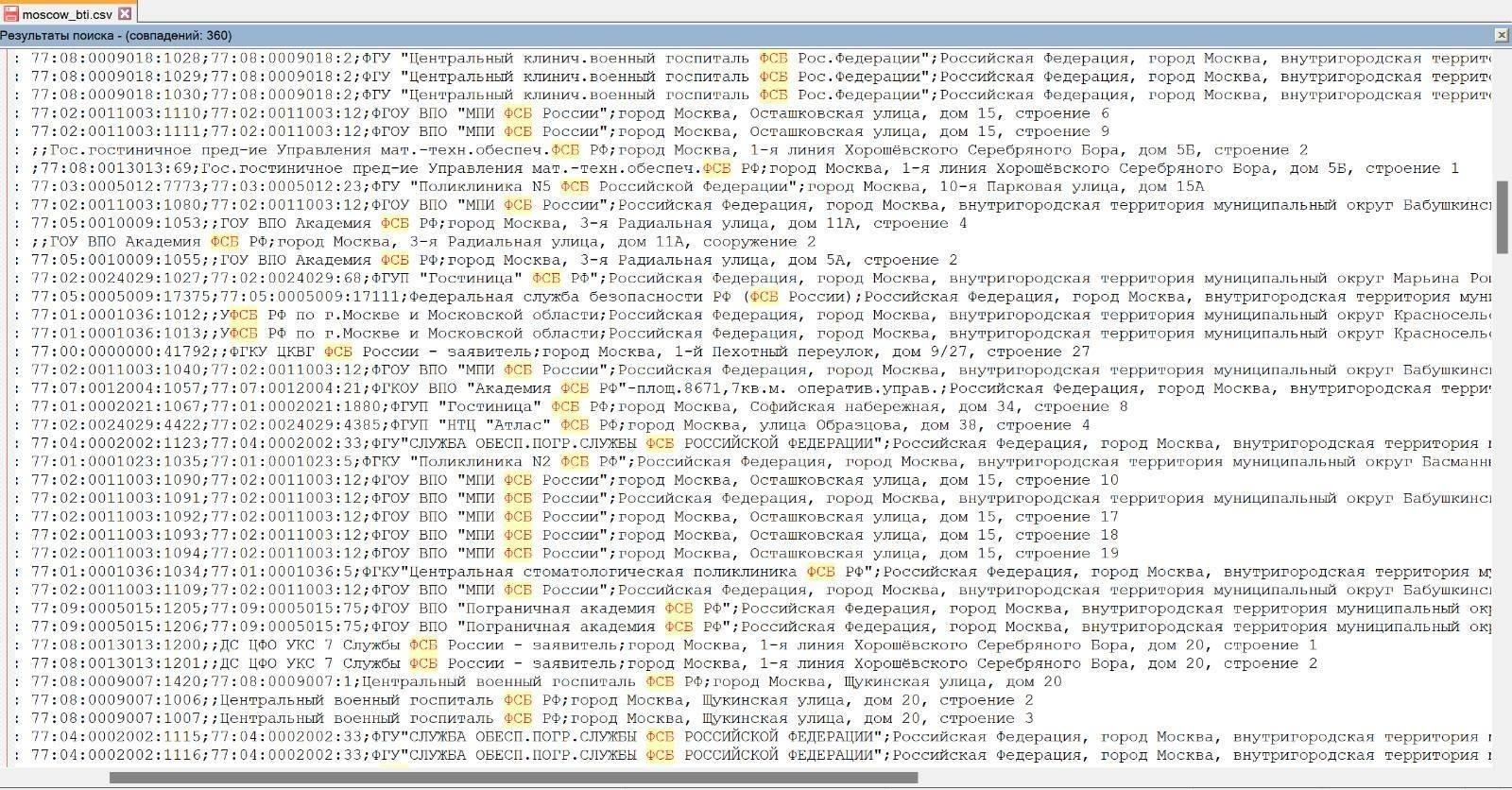Pick result row "77:01:0001036:1012"
This screenshot has width=1512, height=790.
point(752,315)
